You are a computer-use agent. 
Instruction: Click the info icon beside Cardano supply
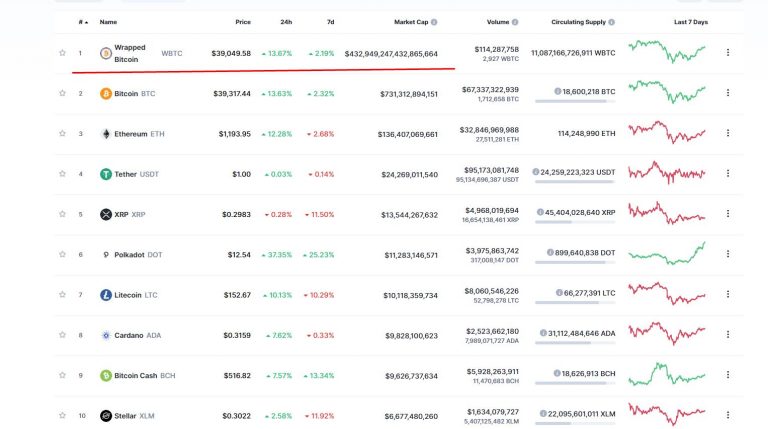coord(543,333)
